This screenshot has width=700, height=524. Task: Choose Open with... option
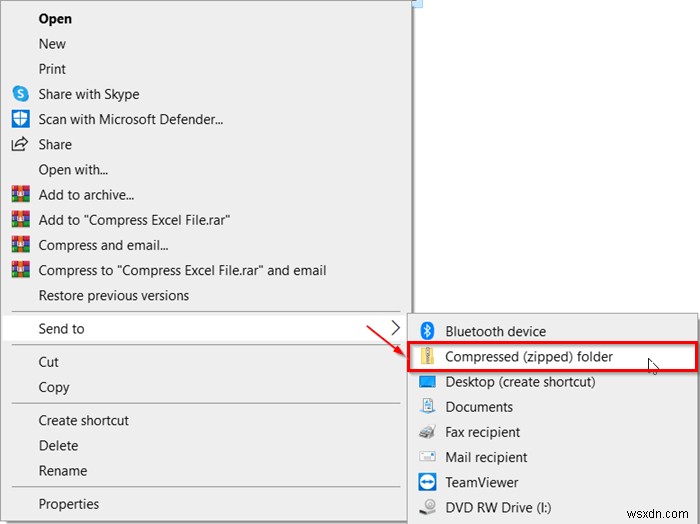(x=207, y=170)
